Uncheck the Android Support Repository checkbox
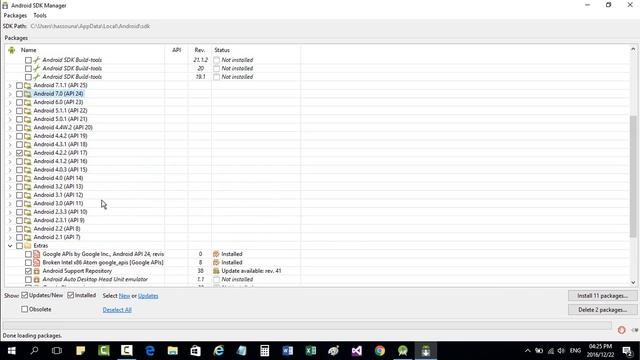This screenshot has width=640, height=360. [x=28, y=271]
